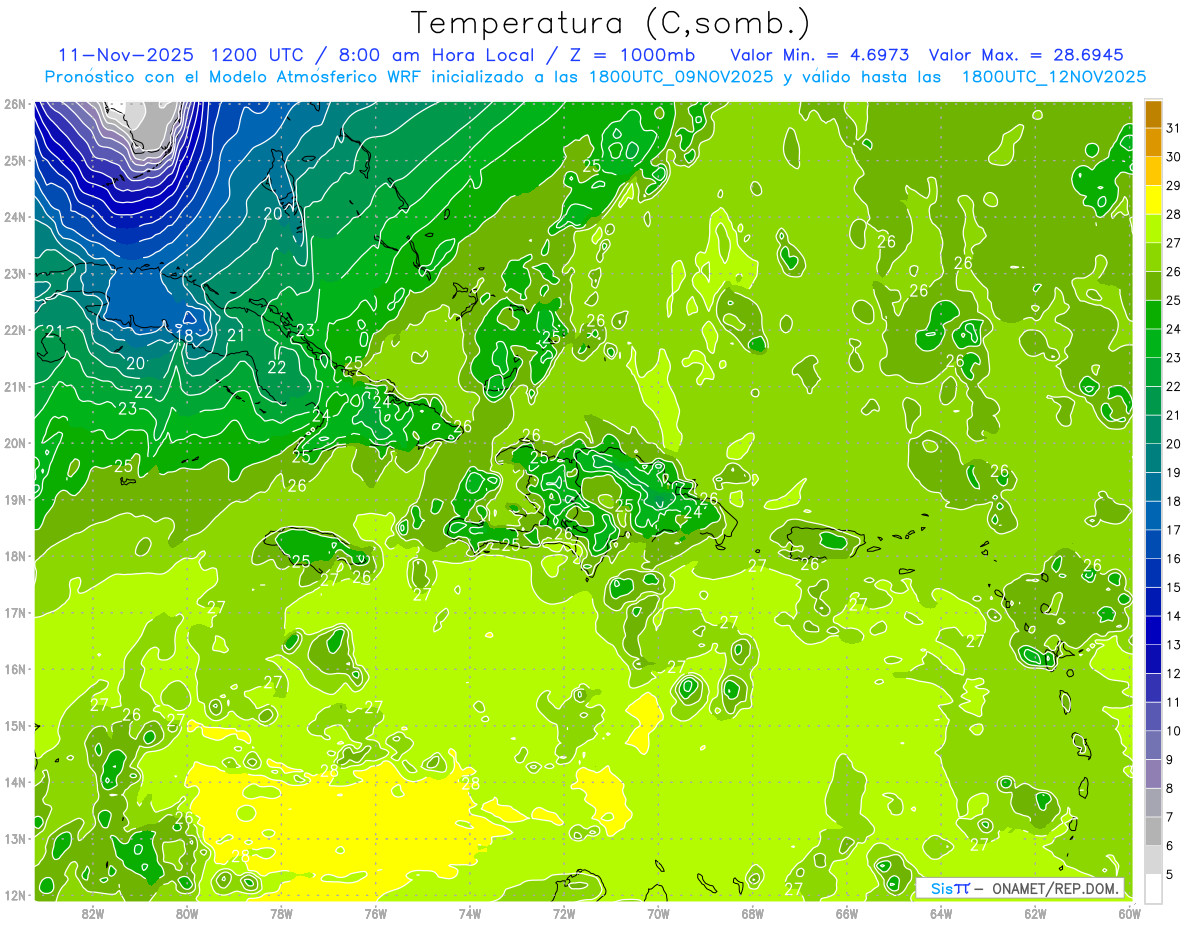
Task: Click the "Modelo Atmosferico WRF" forecast line
Action: 596,76
